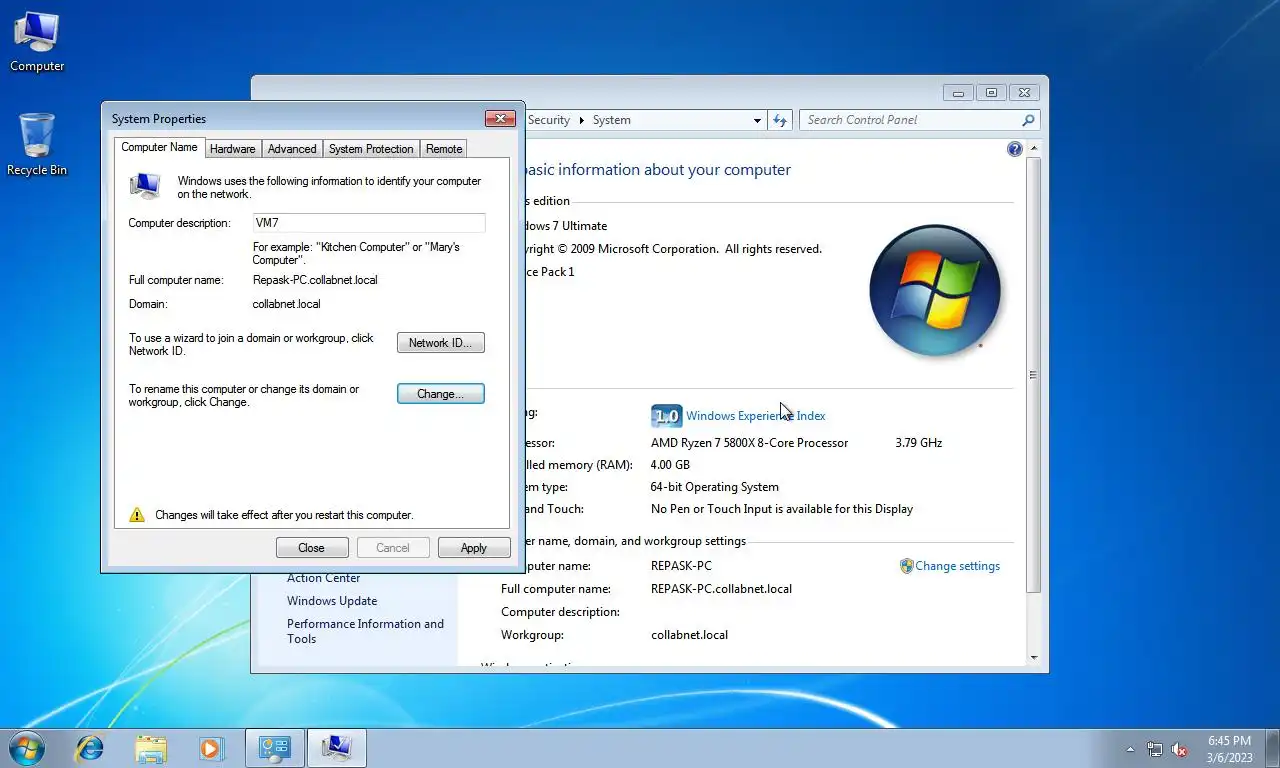Click the 1.0 Experience Index score badge
This screenshot has width=1280, height=768.
click(666, 416)
